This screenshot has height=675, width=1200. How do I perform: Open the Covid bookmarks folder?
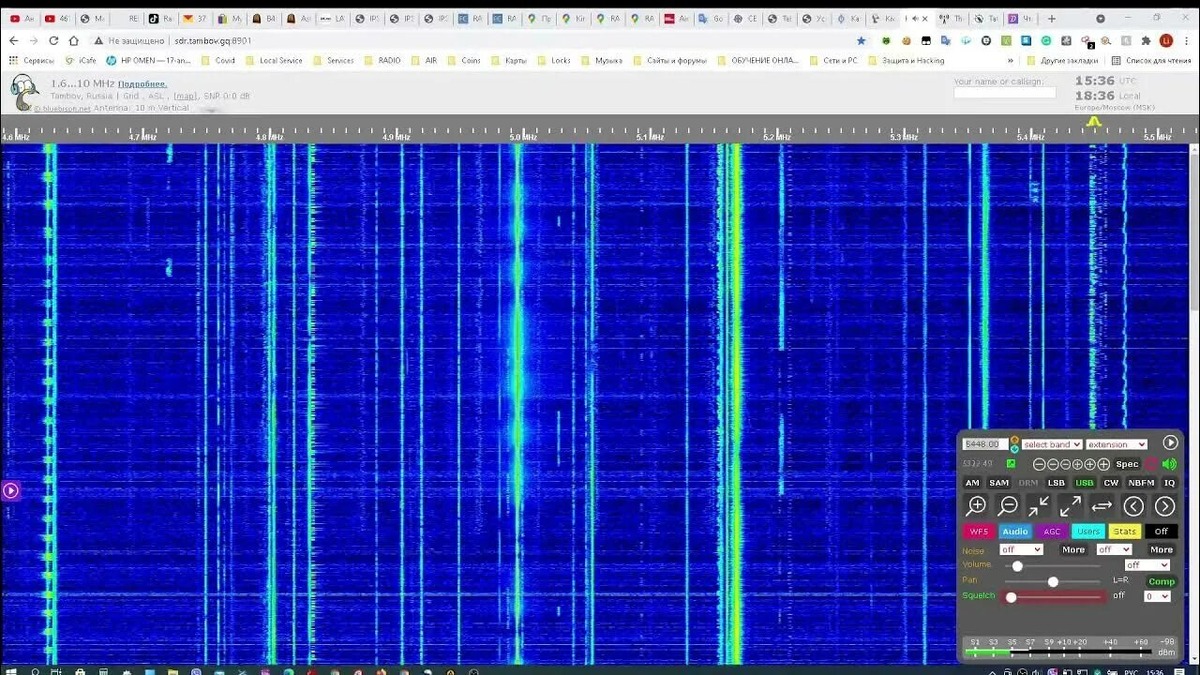pyautogui.click(x=218, y=60)
